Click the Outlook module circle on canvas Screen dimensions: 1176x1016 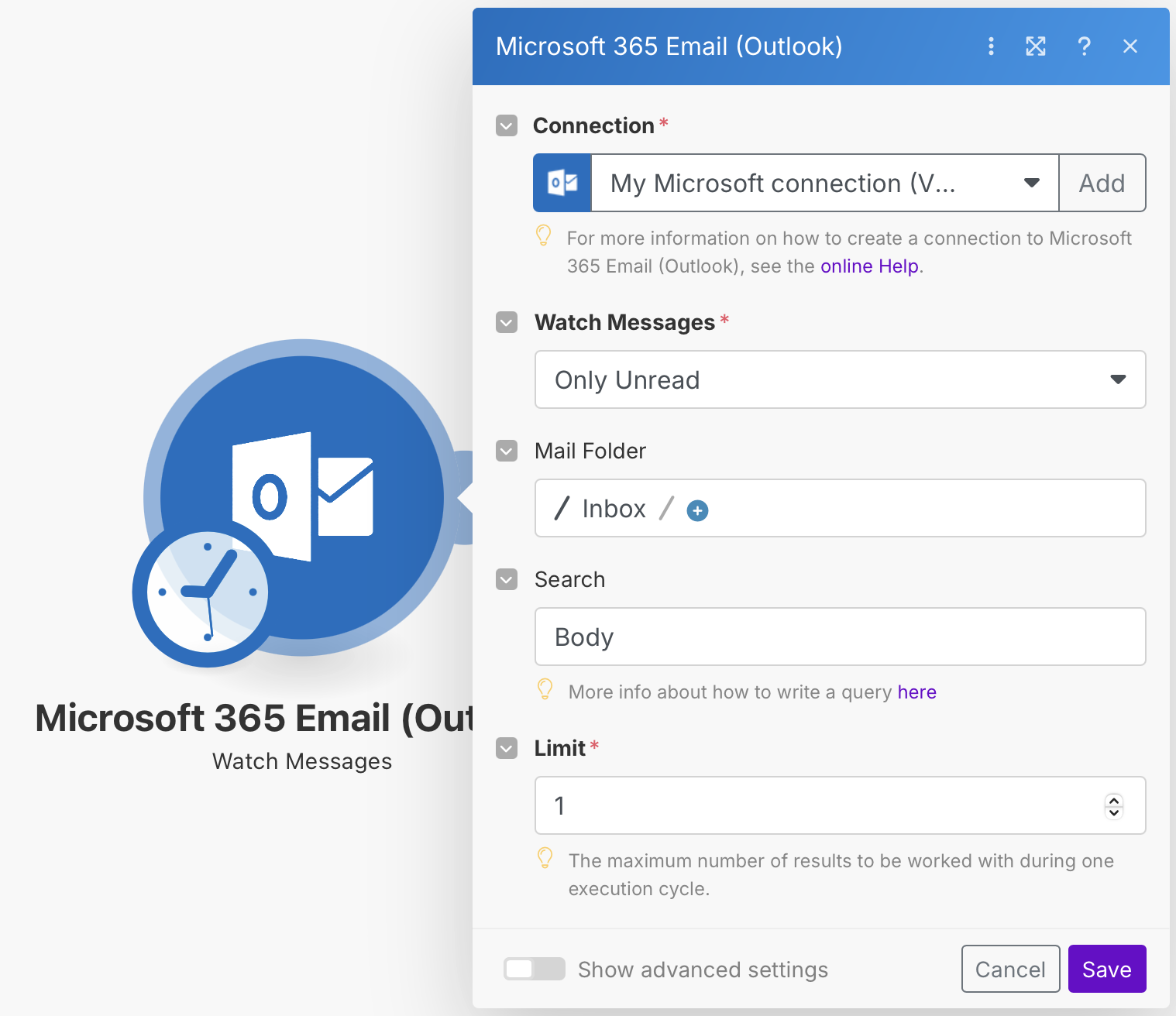pos(302,497)
